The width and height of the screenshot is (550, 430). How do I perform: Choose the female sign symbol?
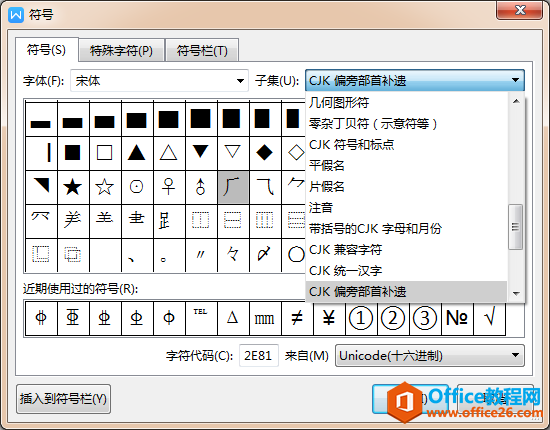(169, 187)
